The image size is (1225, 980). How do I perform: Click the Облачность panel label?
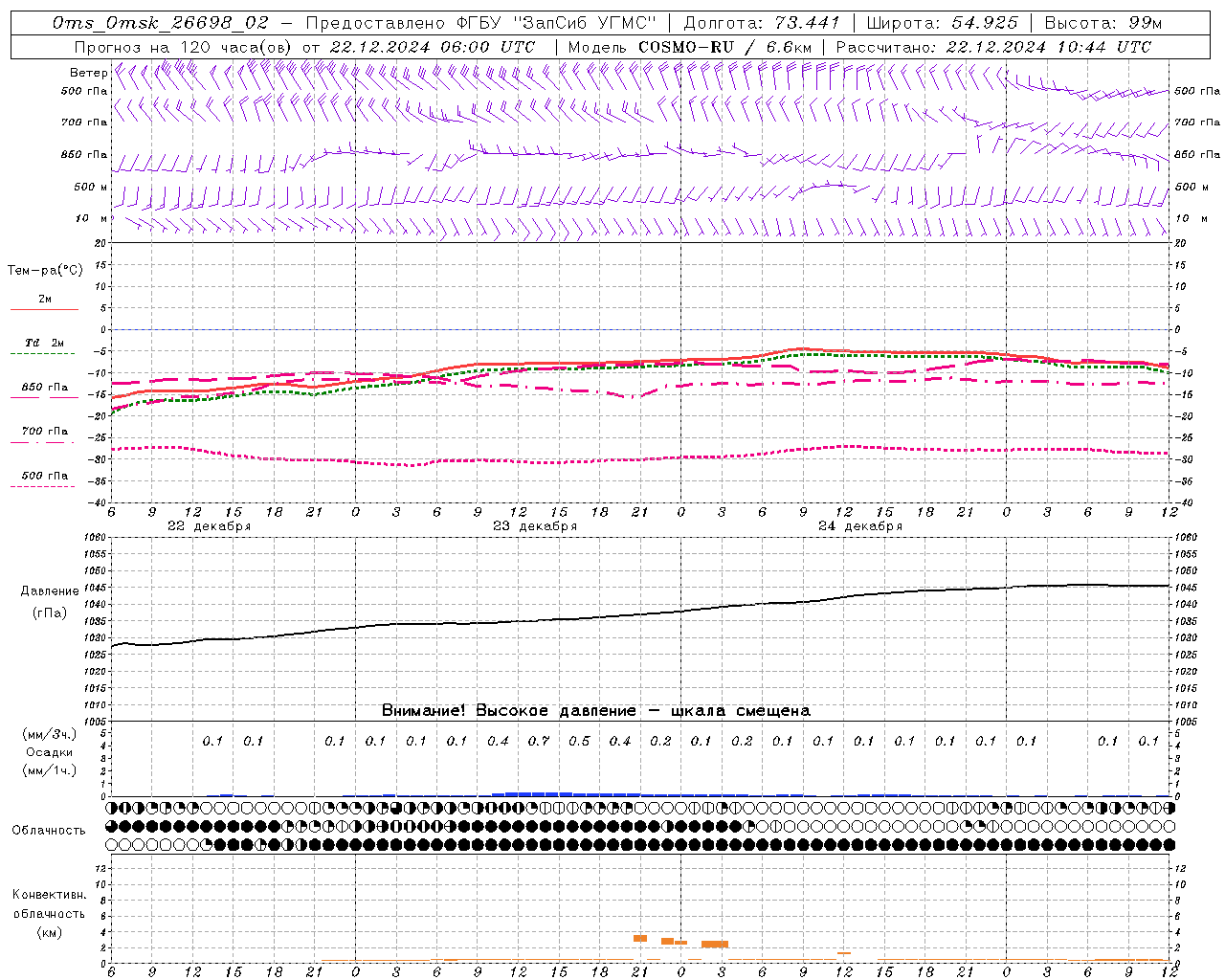(x=49, y=831)
